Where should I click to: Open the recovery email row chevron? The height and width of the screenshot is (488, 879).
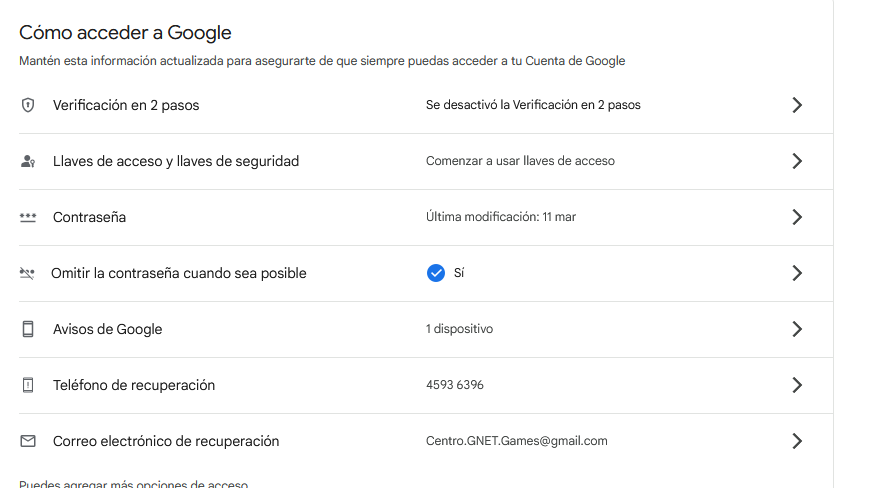click(797, 441)
